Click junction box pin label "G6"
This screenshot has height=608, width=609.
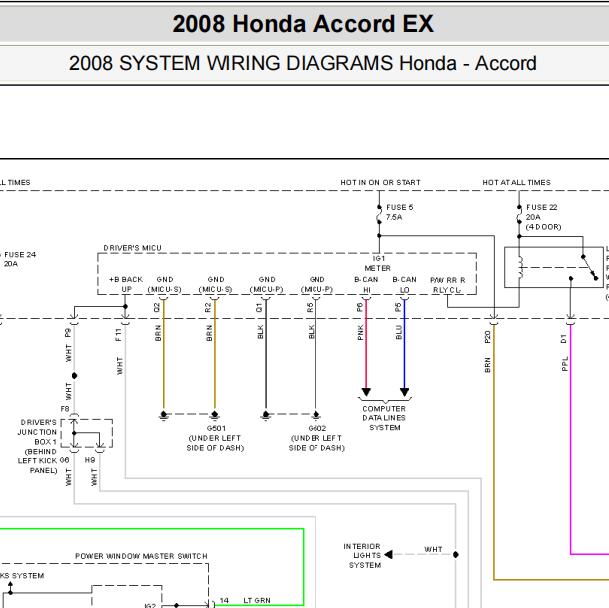64,460
